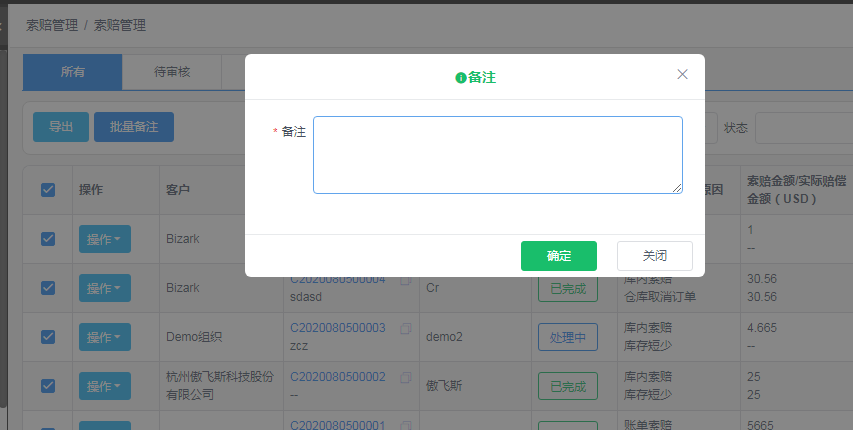
Task: Uncheck the Demo组织 row checkbox
Action: [x=48, y=336]
